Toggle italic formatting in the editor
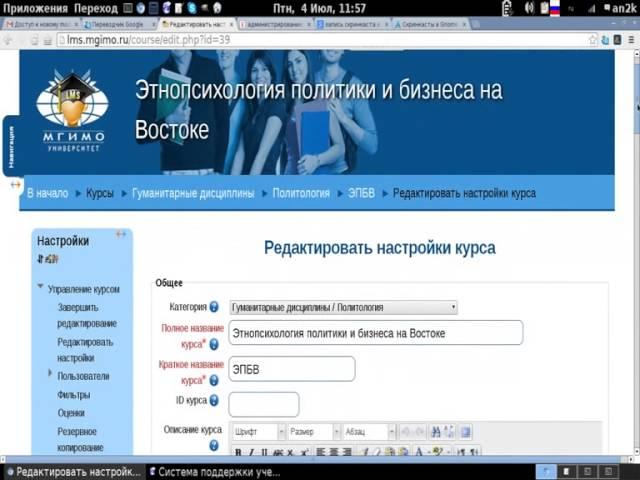This screenshot has width=640, height=480. click(x=251, y=452)
